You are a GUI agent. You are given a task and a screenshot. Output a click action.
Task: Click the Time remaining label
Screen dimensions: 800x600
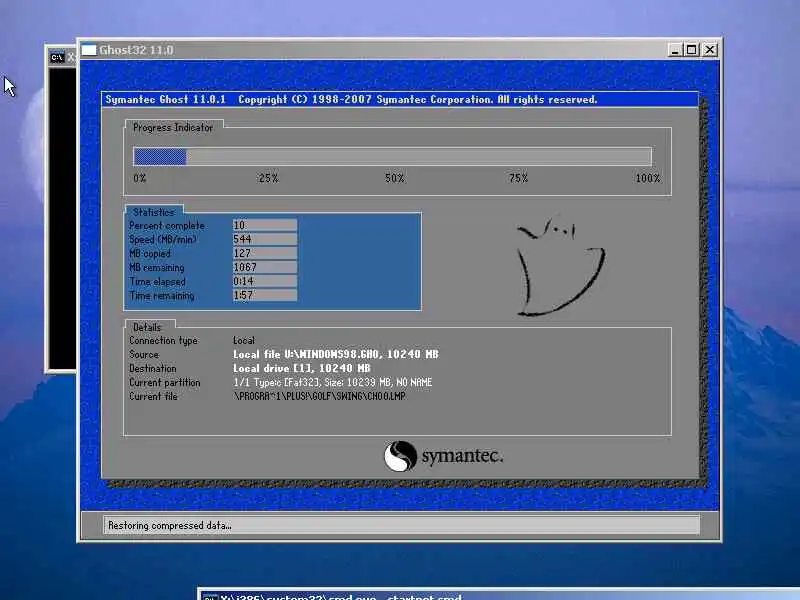click(x=161, y=295)
